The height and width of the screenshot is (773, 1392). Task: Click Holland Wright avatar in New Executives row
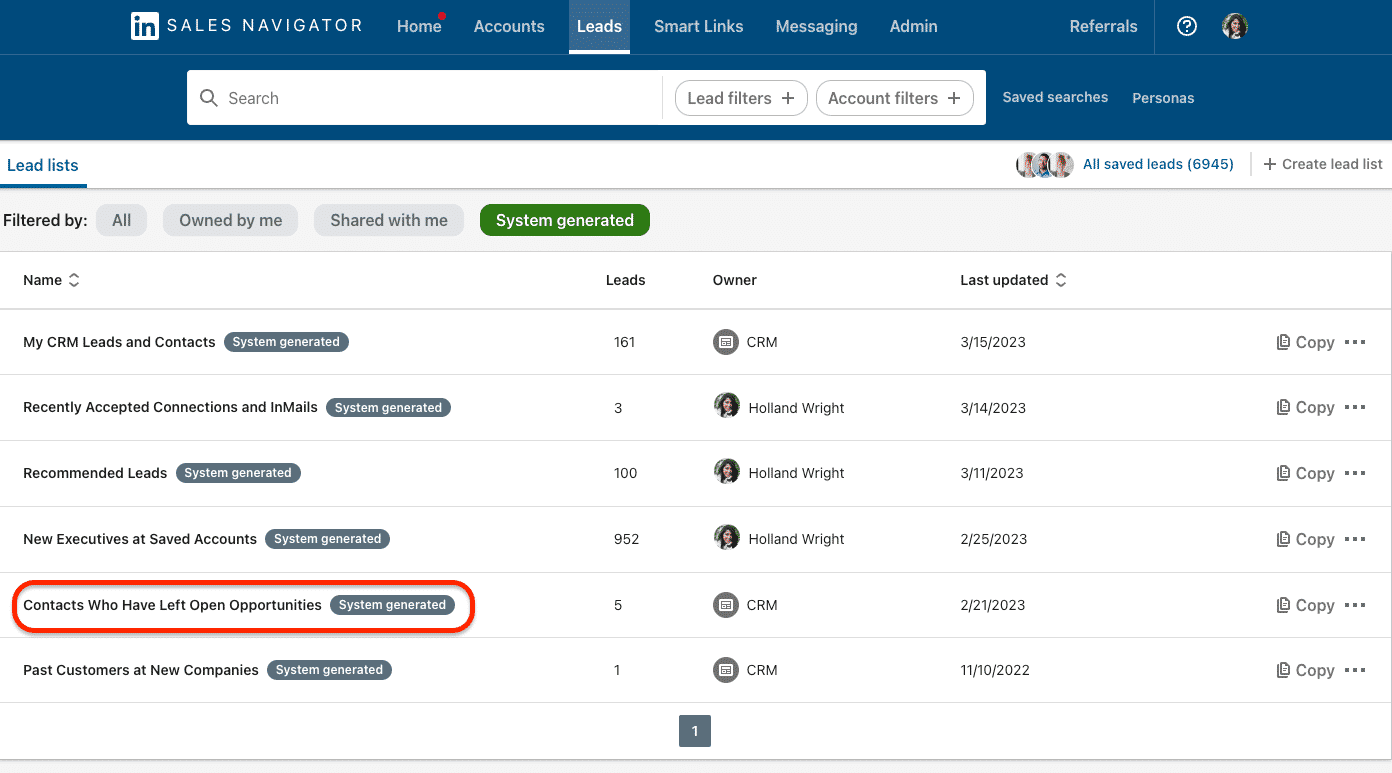click(727, 538)
